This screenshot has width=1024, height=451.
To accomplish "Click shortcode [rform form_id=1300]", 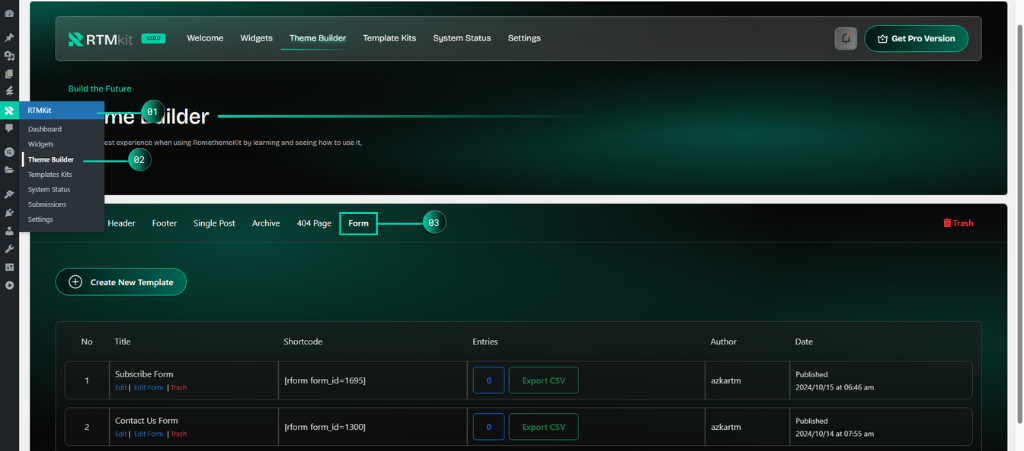I will click(325, 427).
